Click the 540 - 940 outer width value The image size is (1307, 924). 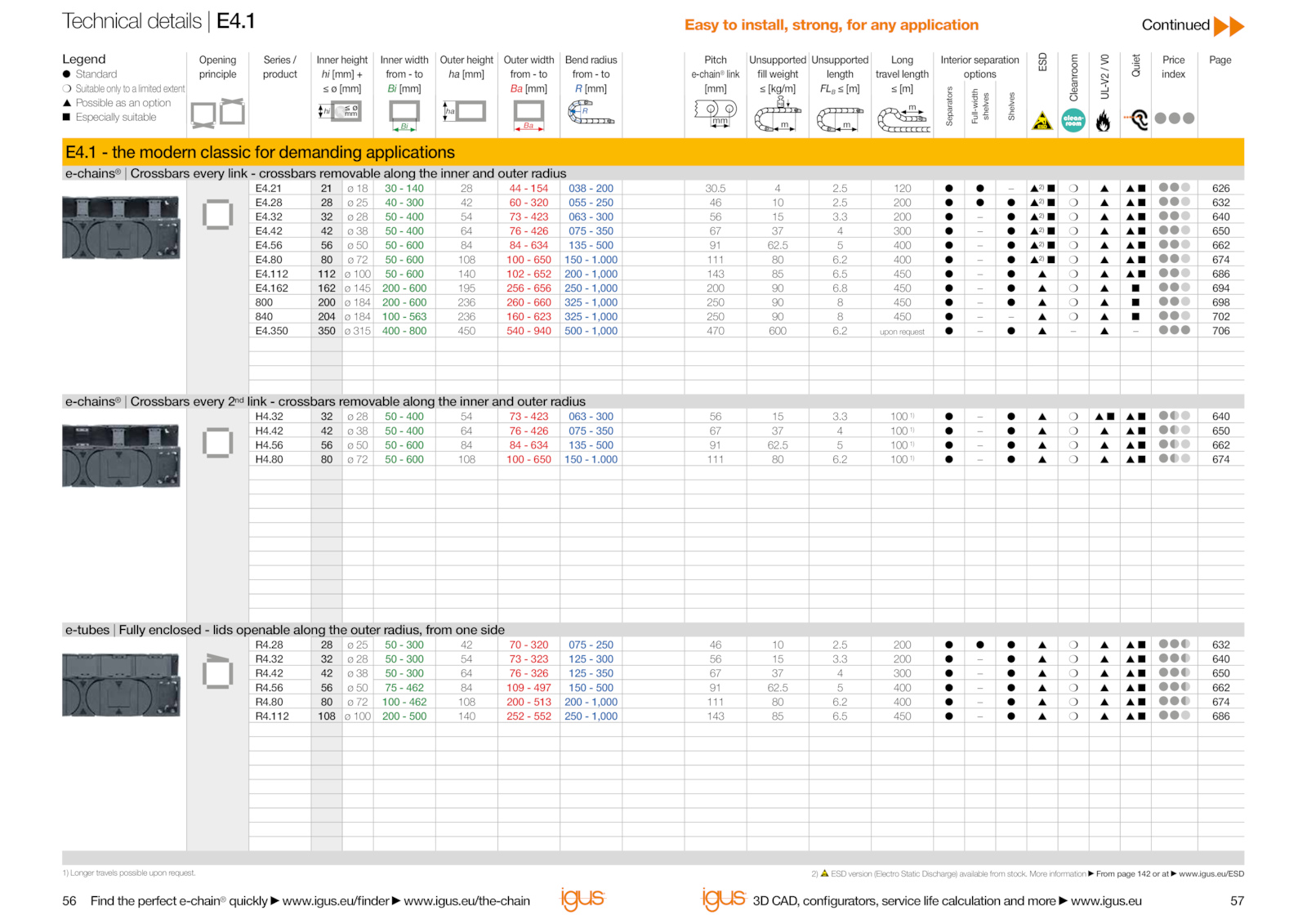529,331
